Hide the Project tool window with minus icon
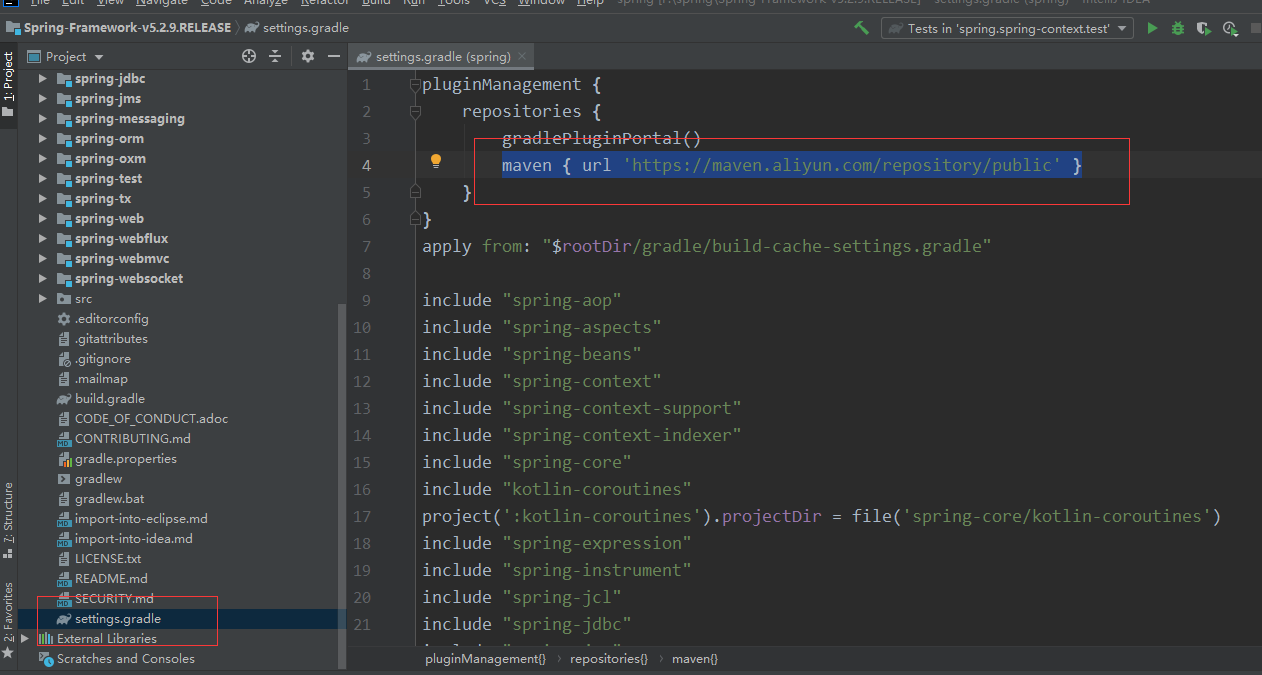This screenshot has width=1262, height=675. pyautogui.click(x=334, y=57)
